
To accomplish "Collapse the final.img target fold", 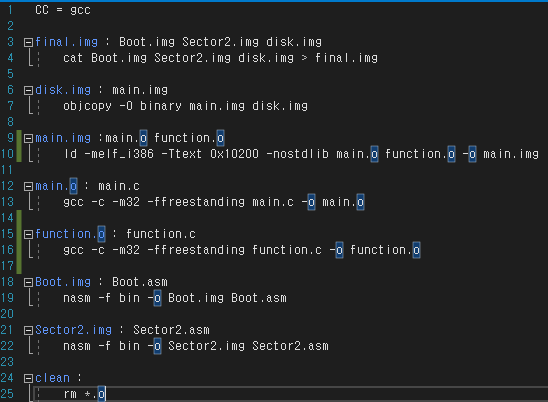I will [28, 43].
